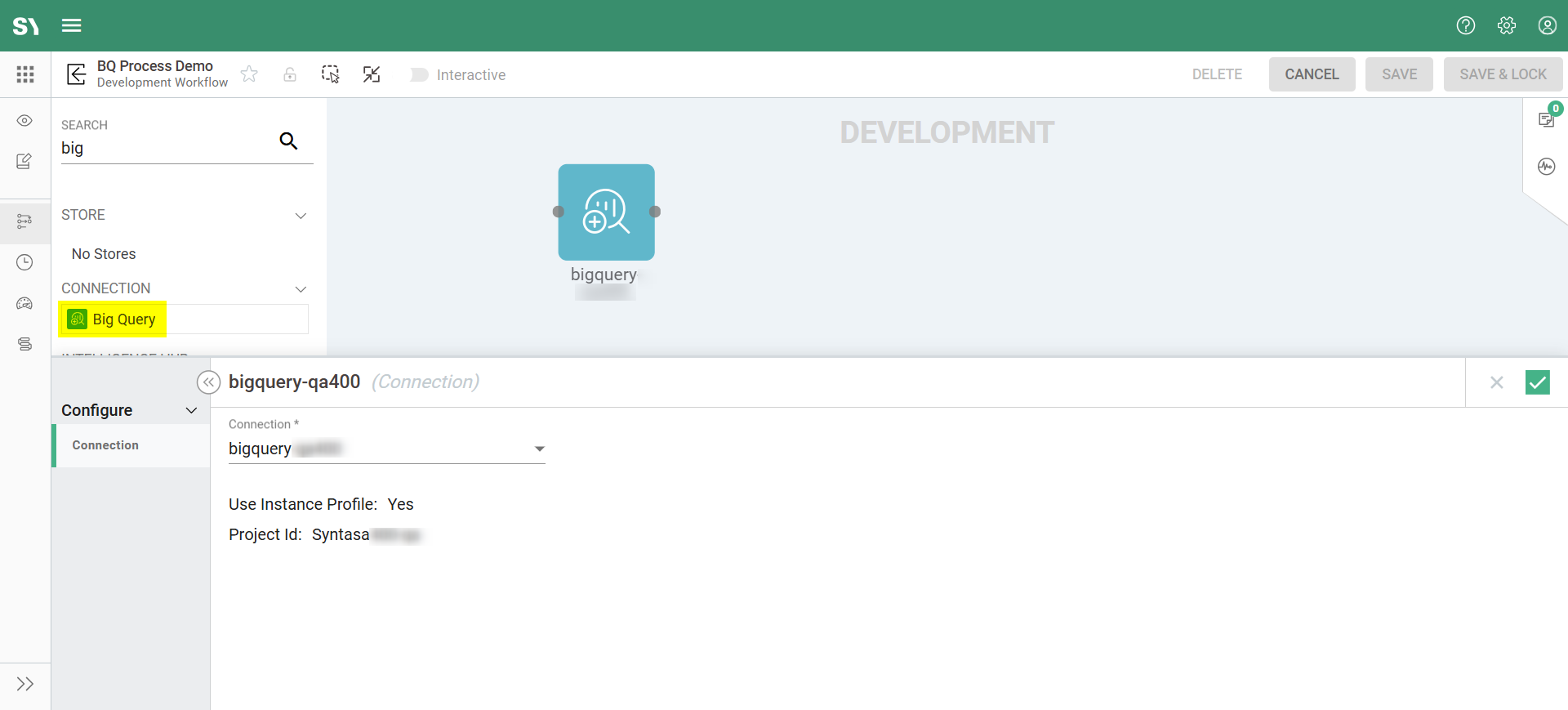
Task: Click the apps grid icon
Action: (x=25, y=74)
